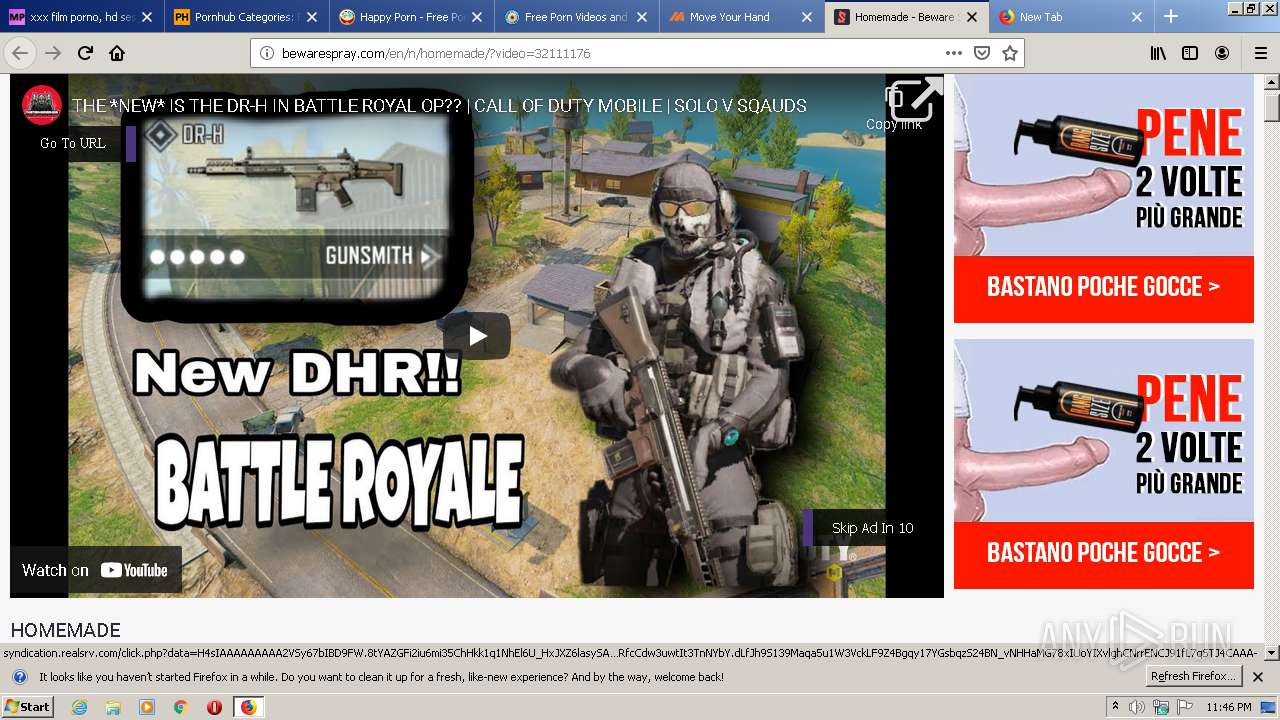This screenshot has height=720, width=1280.
Task: Click the 11:46 PM taskbar clock
Action: [x=1228, y=707]
